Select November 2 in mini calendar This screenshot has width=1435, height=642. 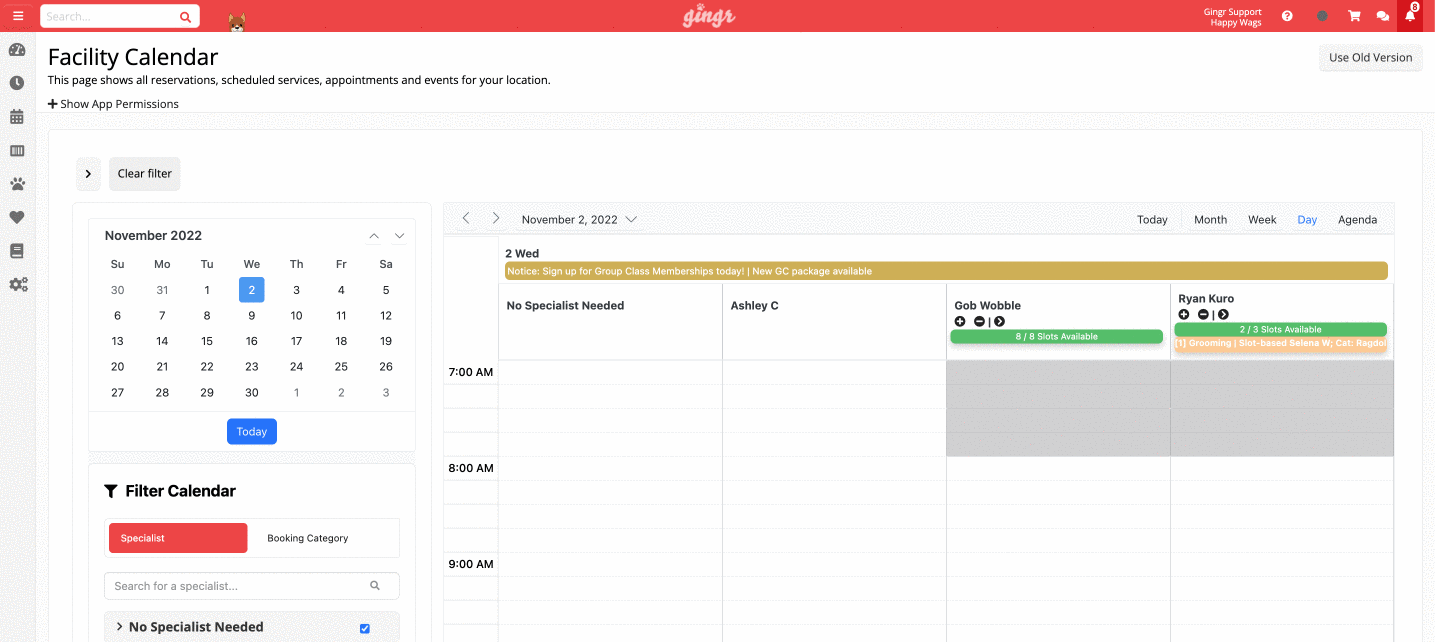coord(252,290)
